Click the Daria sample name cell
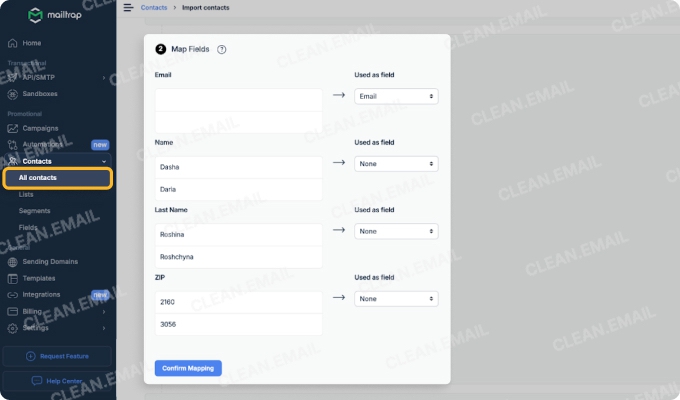 tap(239, 190)
